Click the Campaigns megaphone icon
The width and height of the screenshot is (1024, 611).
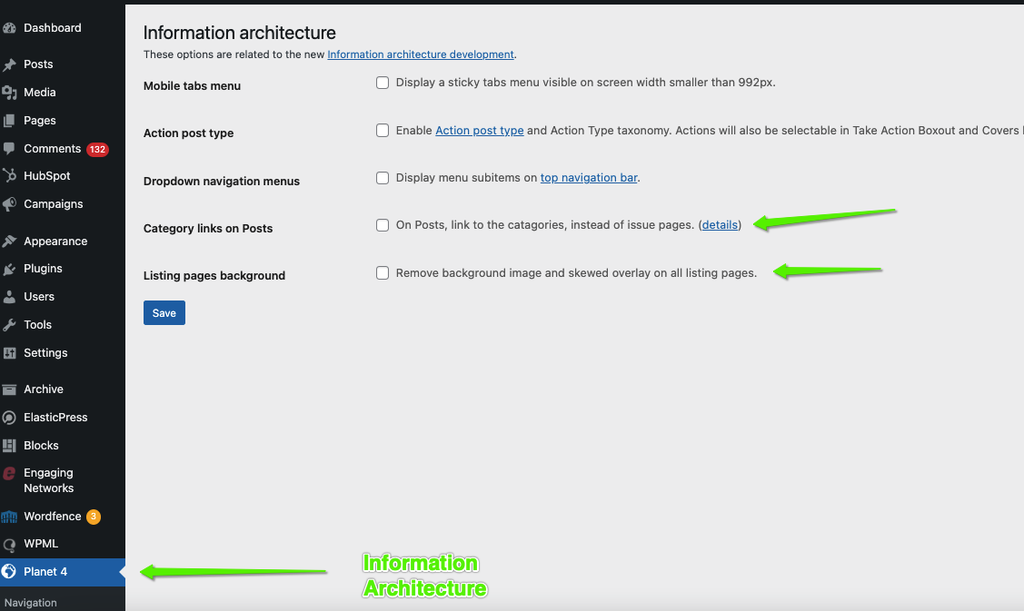(9, 204)
